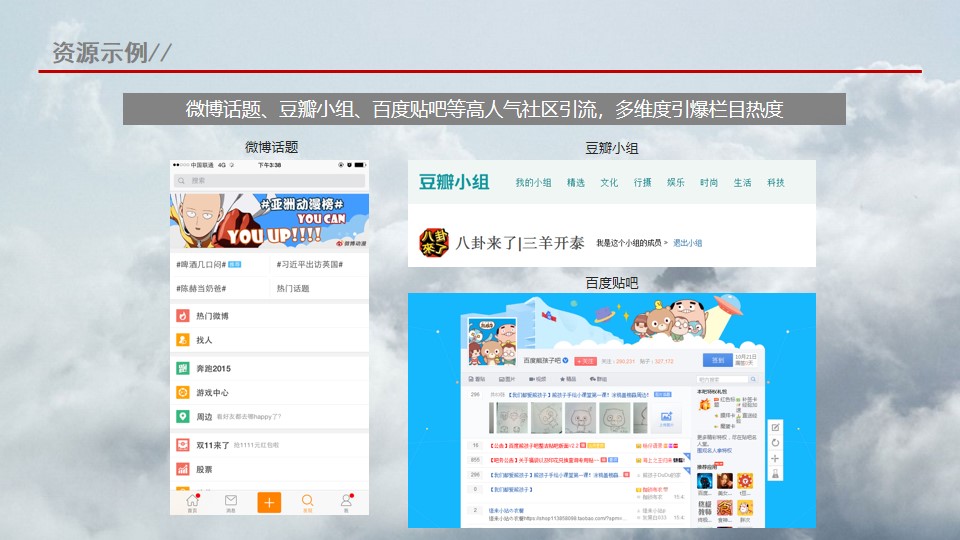Select the 群组 tab in Tieba
Image resolution: width=960 pixels, height=540 pixels.
point(599,379)
